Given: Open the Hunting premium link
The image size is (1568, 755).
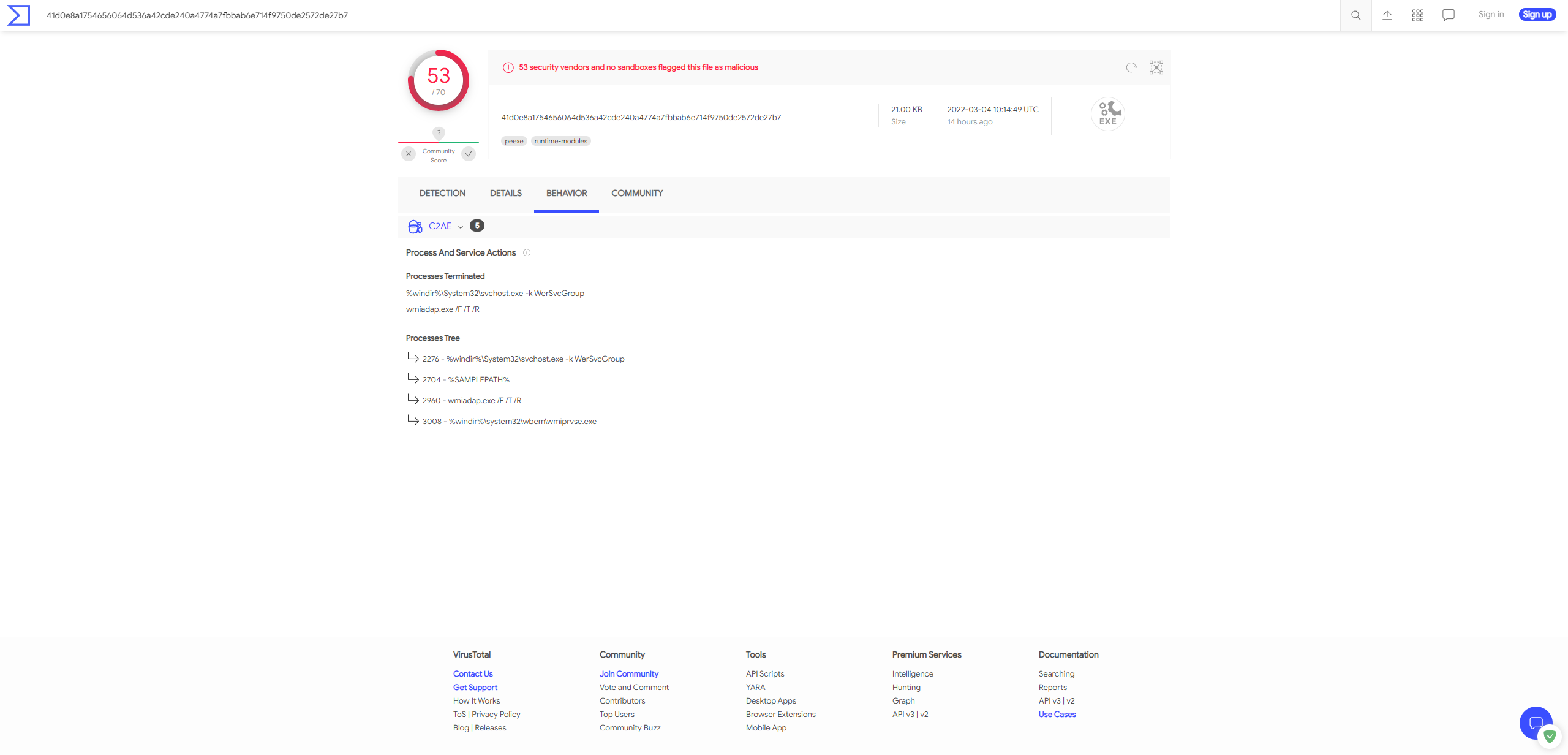Looking at the screenshot, I should click(907, 688).
